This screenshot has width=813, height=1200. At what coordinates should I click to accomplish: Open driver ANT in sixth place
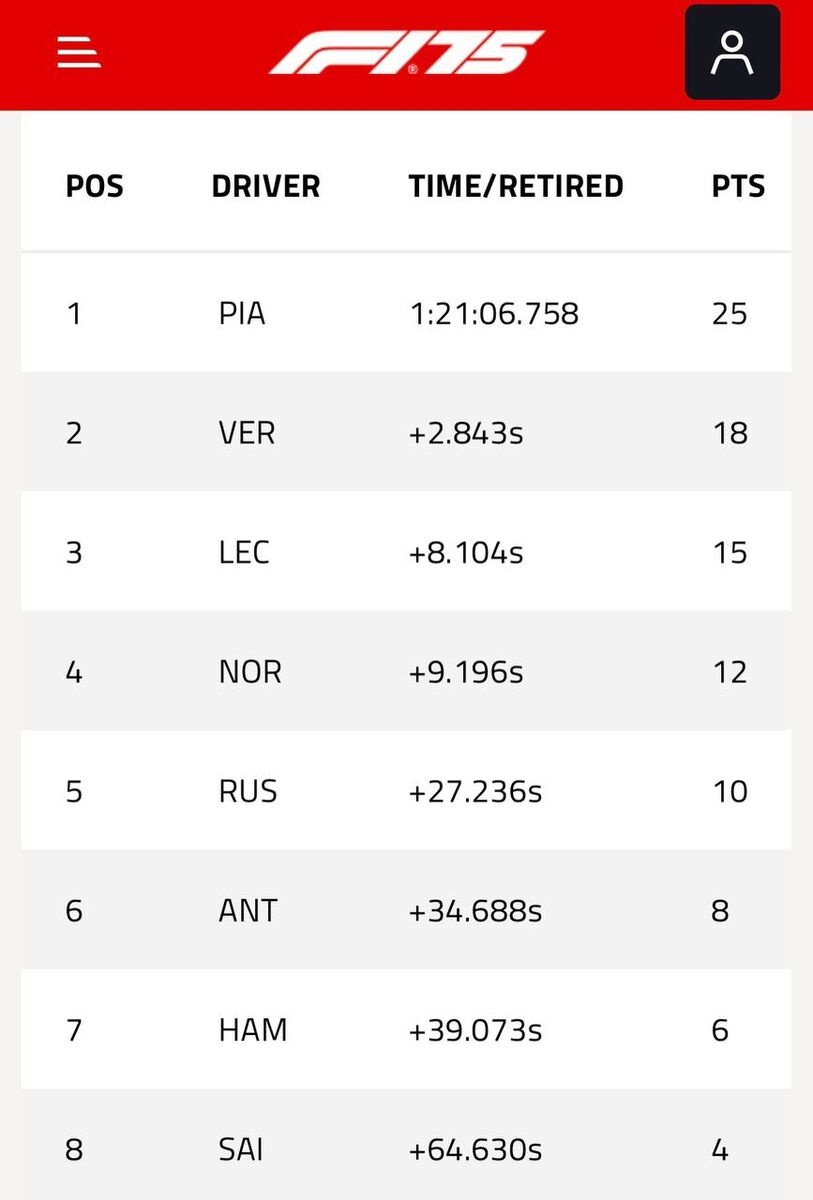tap(248, 911)
